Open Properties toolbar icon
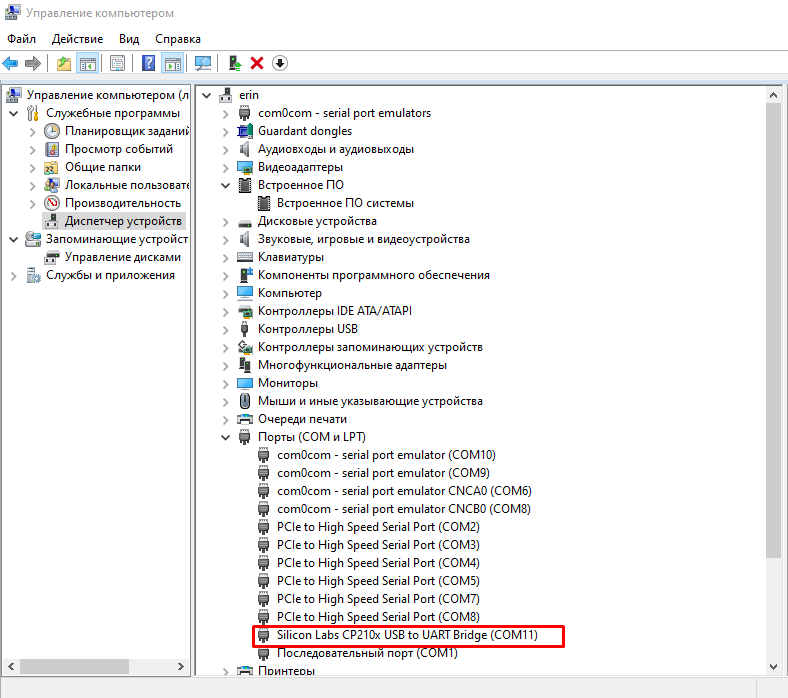788x698 pixels. (x=118, y=63)
